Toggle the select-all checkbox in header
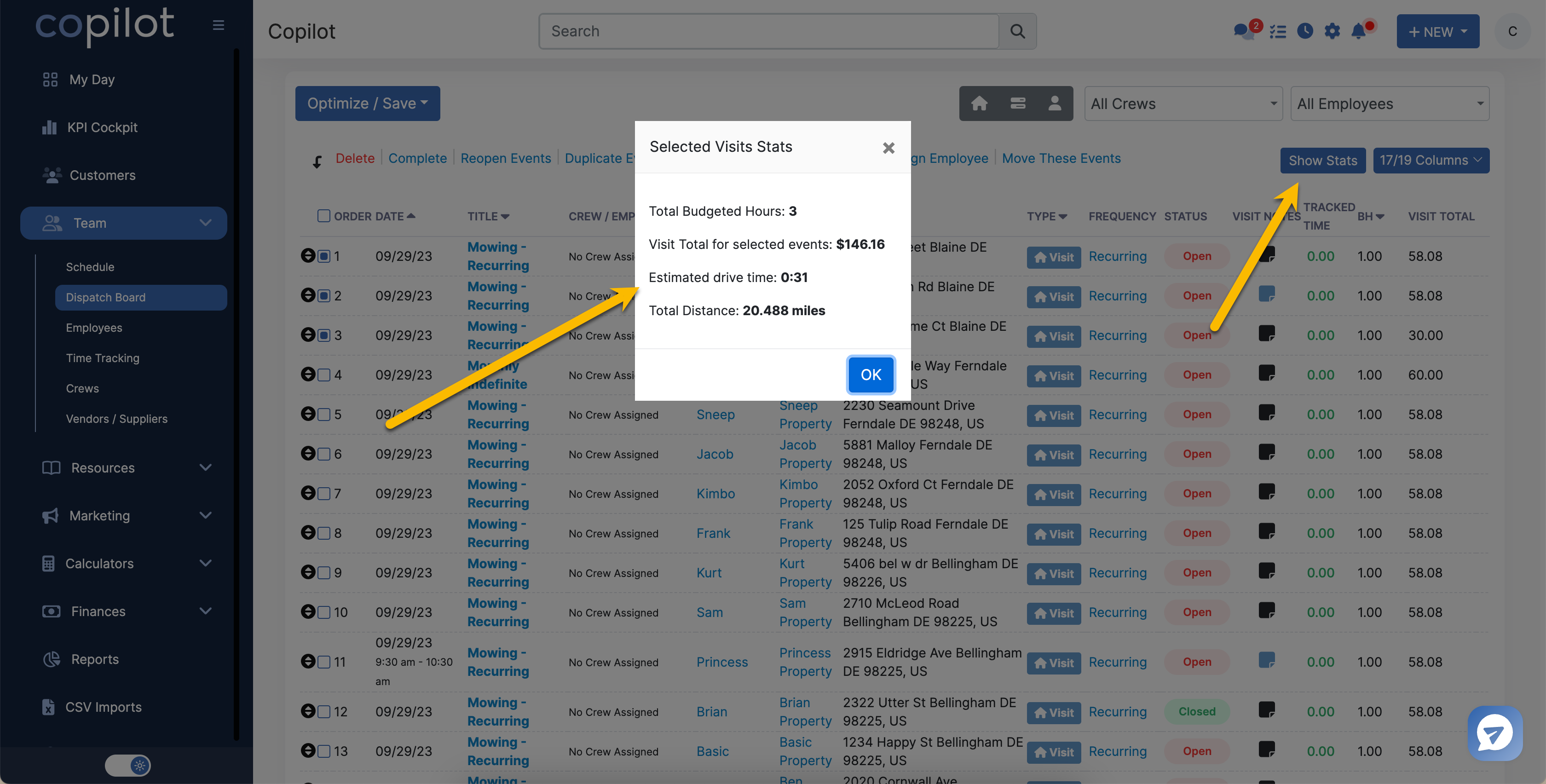 tap(323, 215)
